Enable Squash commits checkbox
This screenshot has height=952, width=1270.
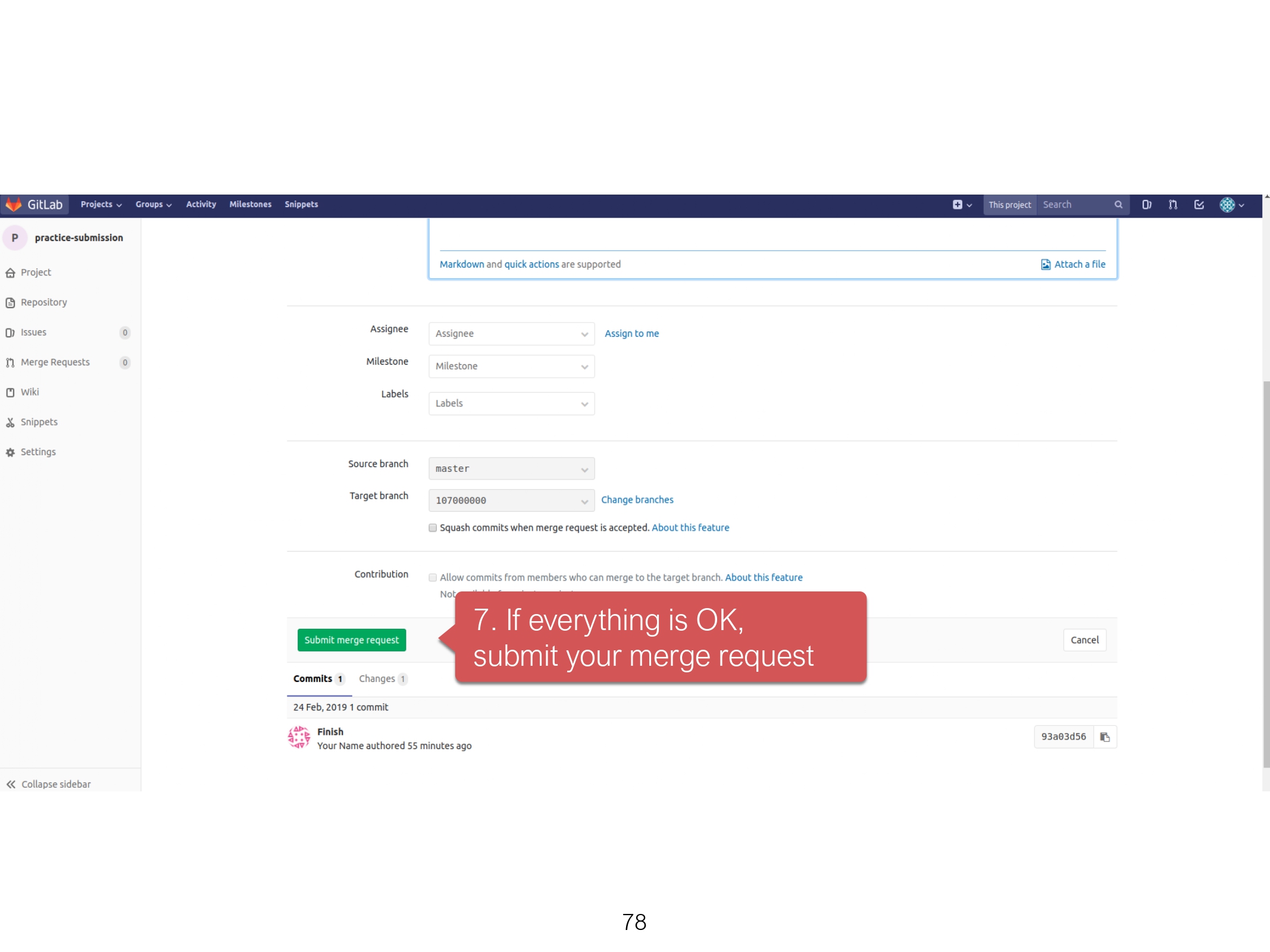433,528
